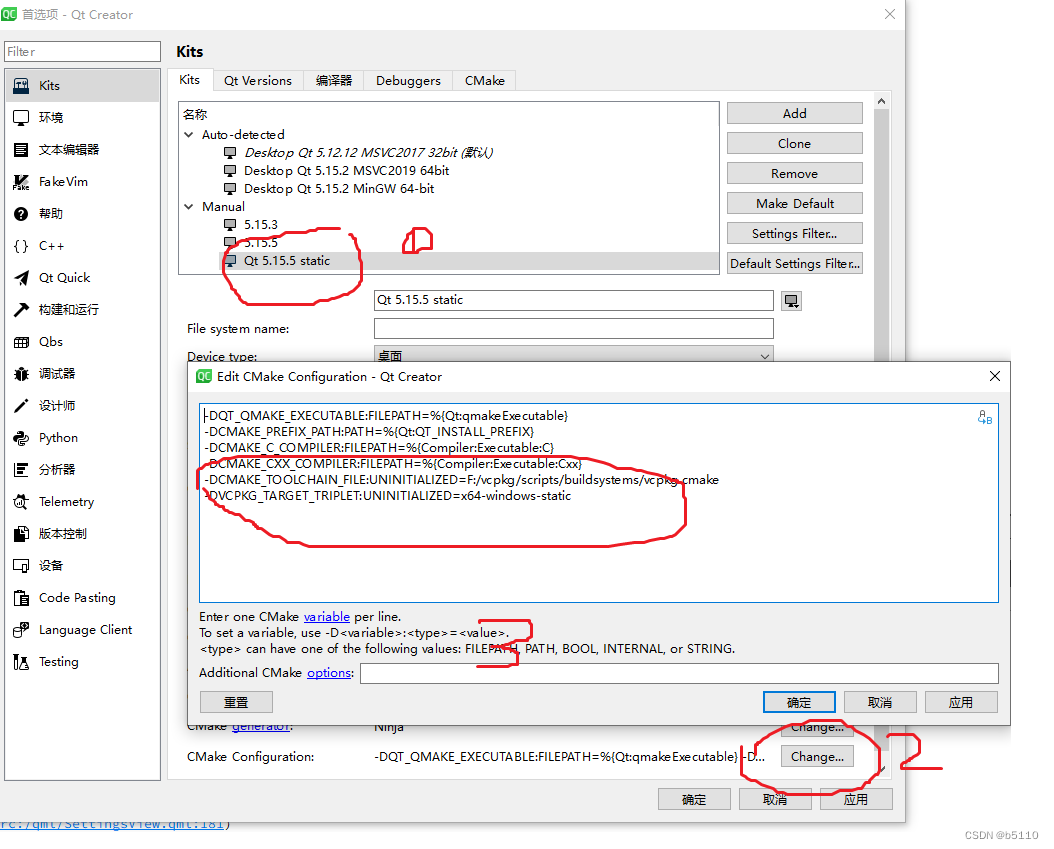
Task: Apply changes with 应用 in CMake dialog
Action: click(x=961, y=702)
